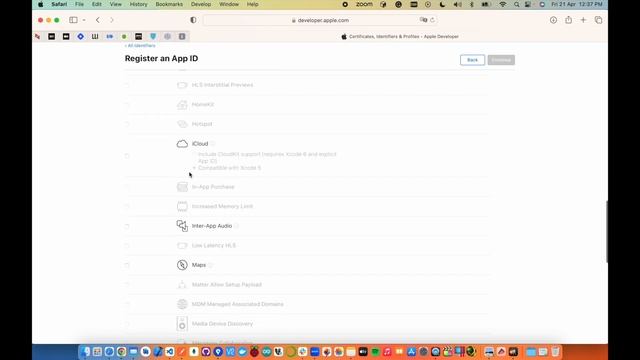
Task: Open the Apple menu
Action: click(x=40, y=4)
